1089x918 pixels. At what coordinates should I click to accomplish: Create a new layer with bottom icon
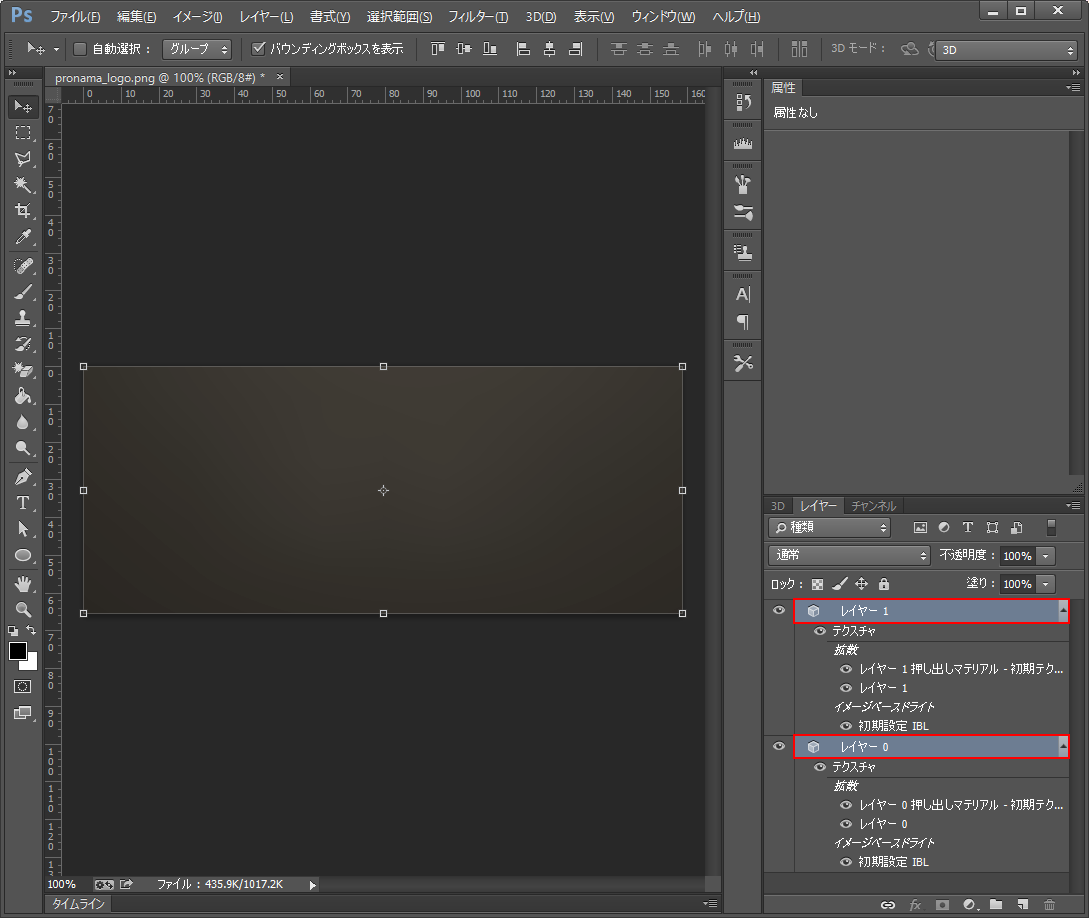point(1022,904)
